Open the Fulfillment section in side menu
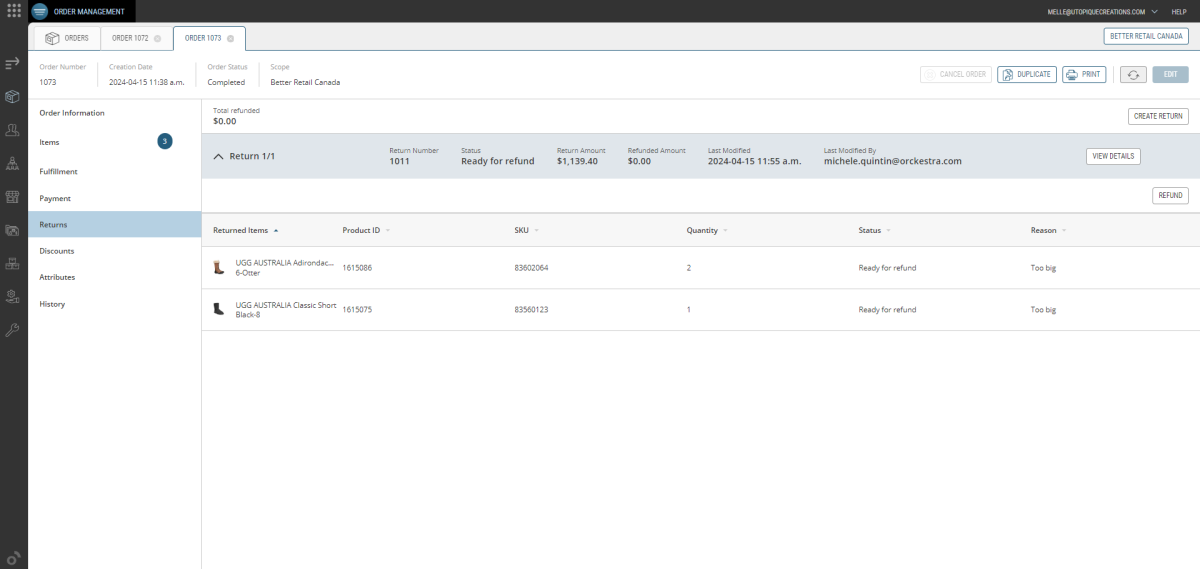Viewport: 1200px width, 569px height. 58,172
